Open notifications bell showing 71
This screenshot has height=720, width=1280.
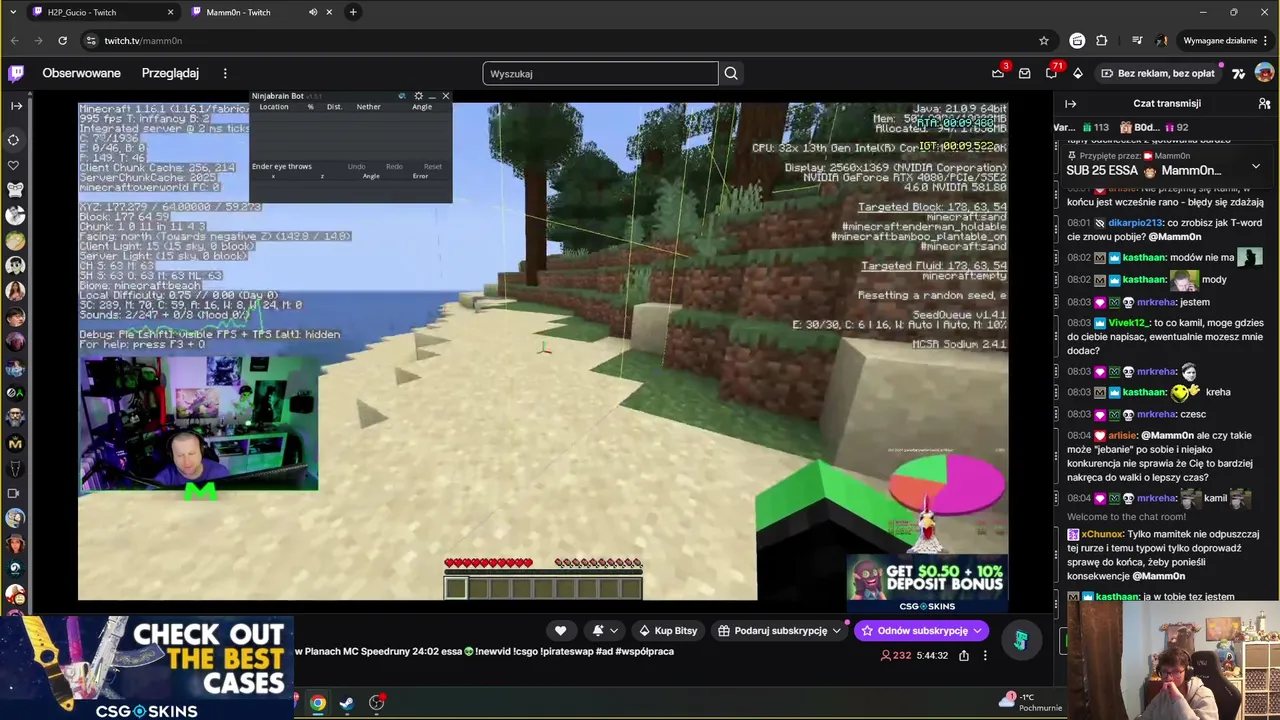pyautogui.click(x=1051, y=73)
